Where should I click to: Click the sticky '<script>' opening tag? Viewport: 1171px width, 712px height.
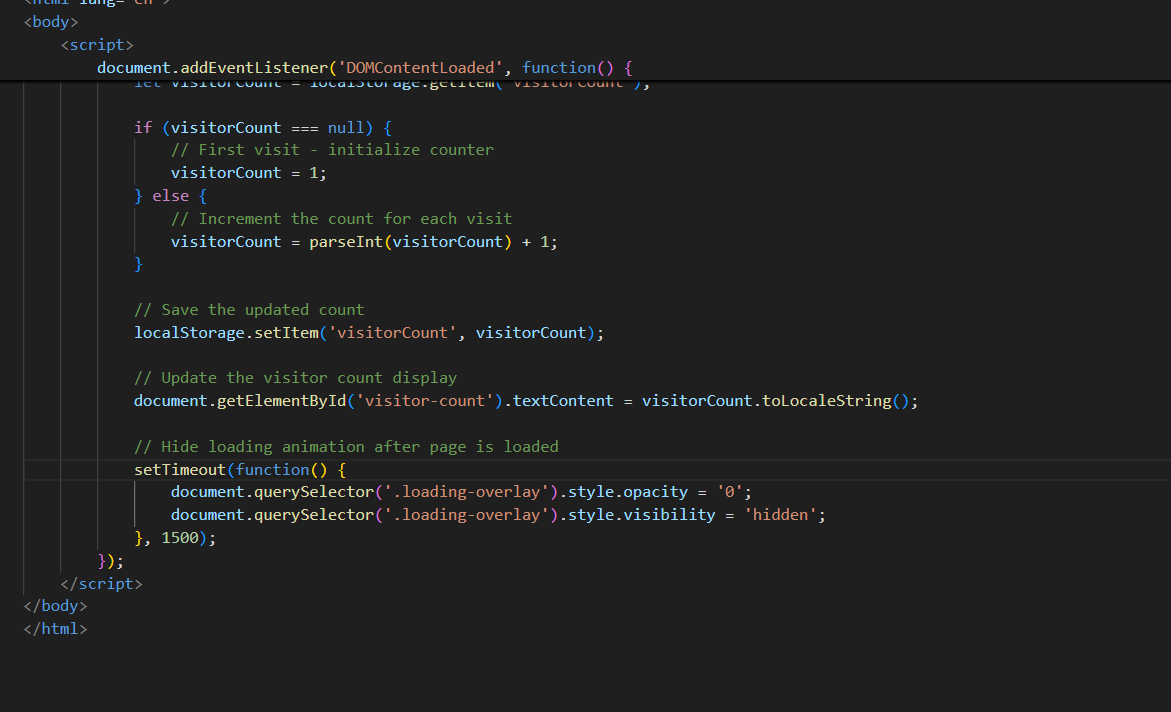pos(97,45)
